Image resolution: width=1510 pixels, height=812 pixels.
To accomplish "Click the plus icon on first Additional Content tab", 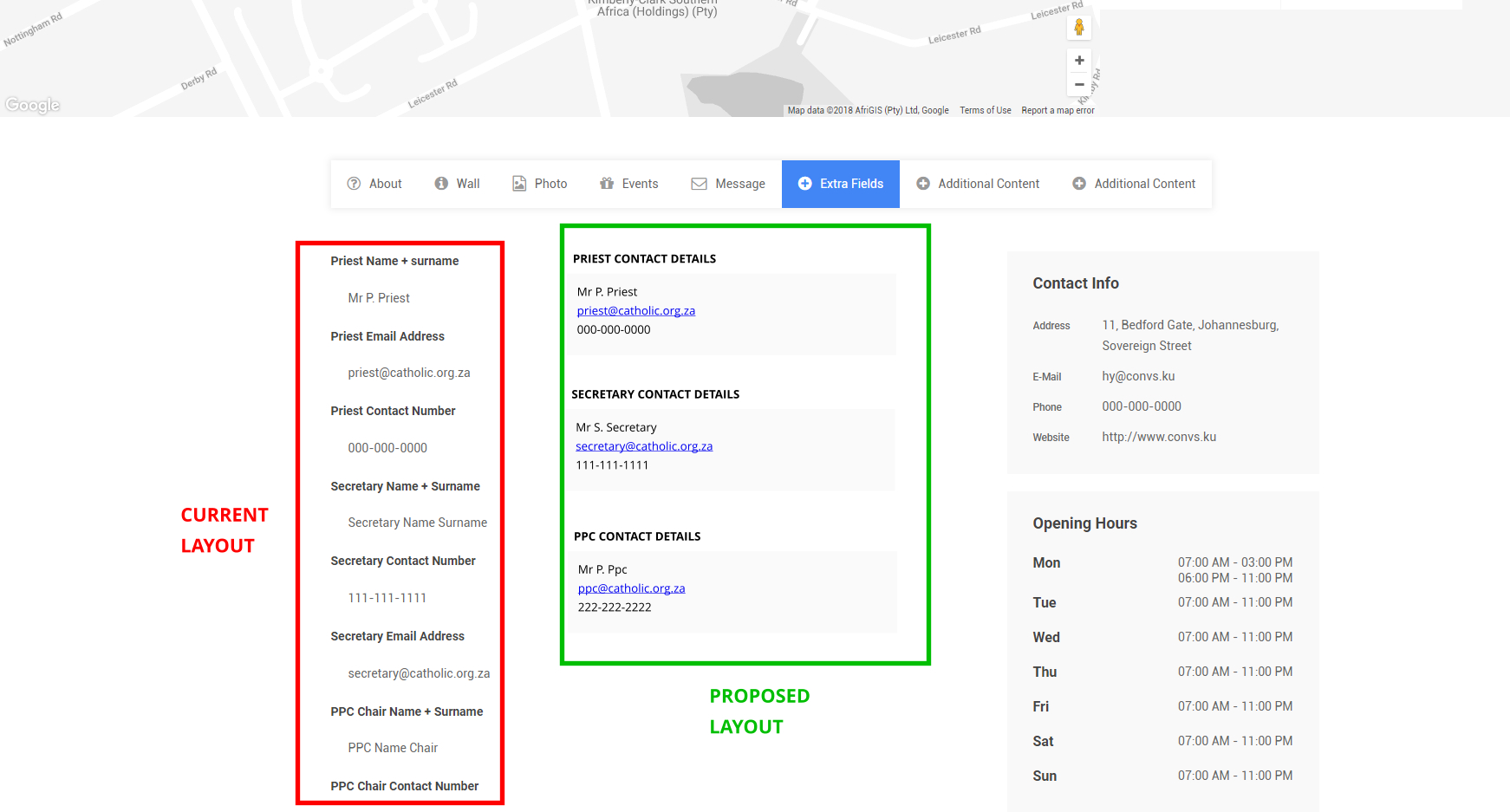I will click(923, 183).
